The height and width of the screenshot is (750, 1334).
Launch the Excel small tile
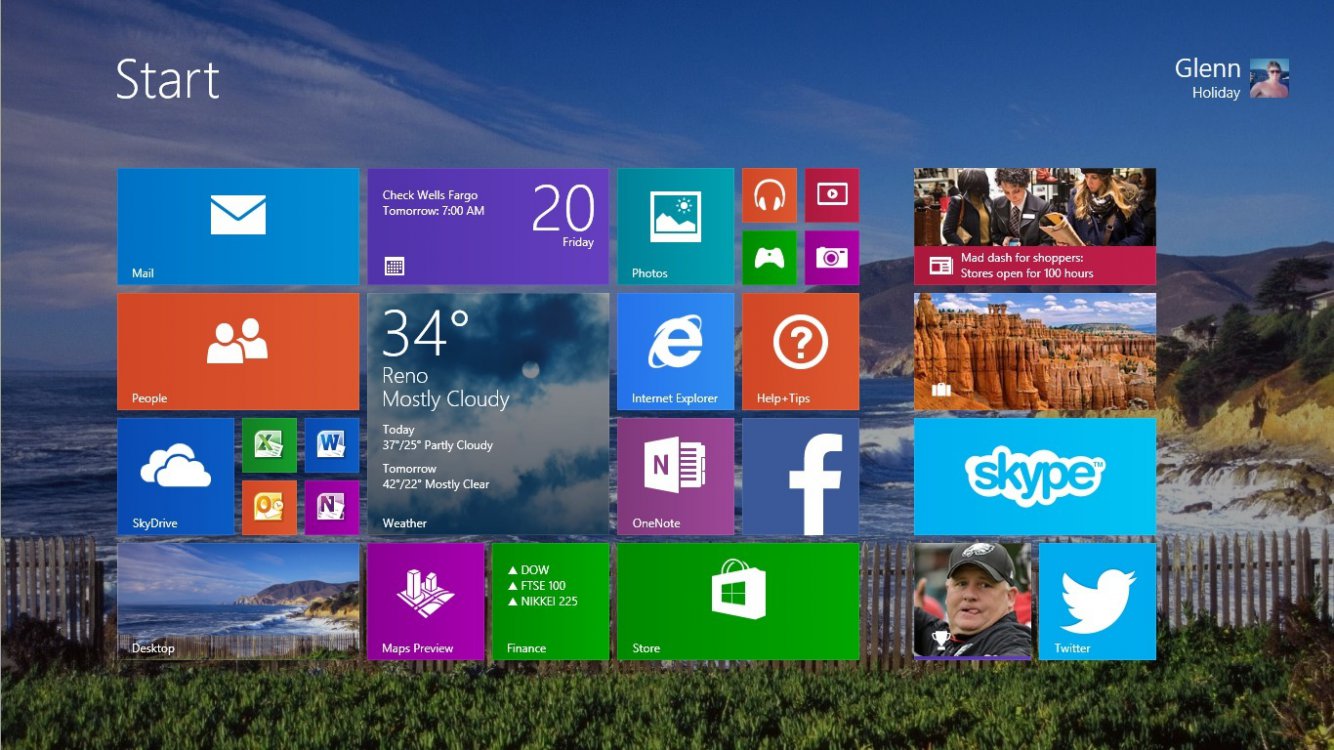click(269, 445)
